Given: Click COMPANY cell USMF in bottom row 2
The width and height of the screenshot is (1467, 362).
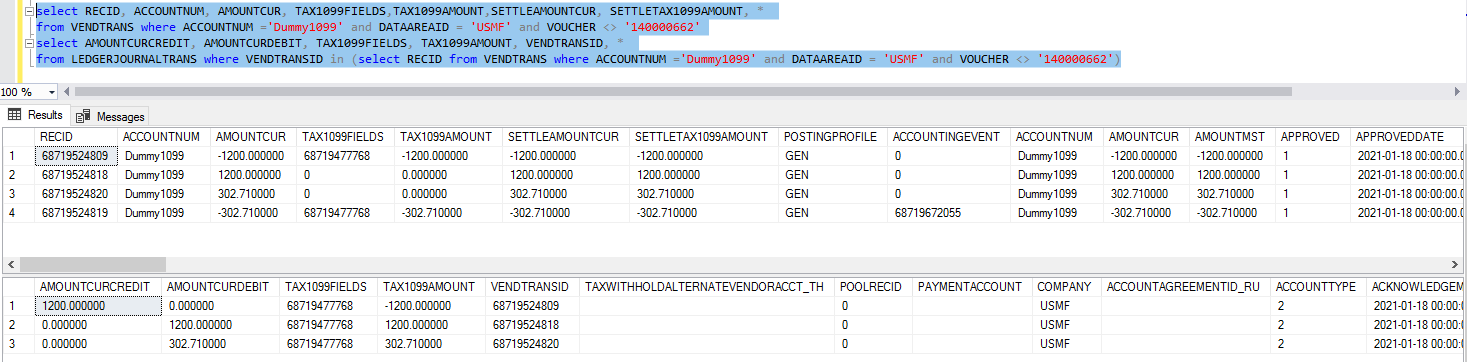Looking at the screenshot, I should pyautogui.click(x=1066, y=325).
